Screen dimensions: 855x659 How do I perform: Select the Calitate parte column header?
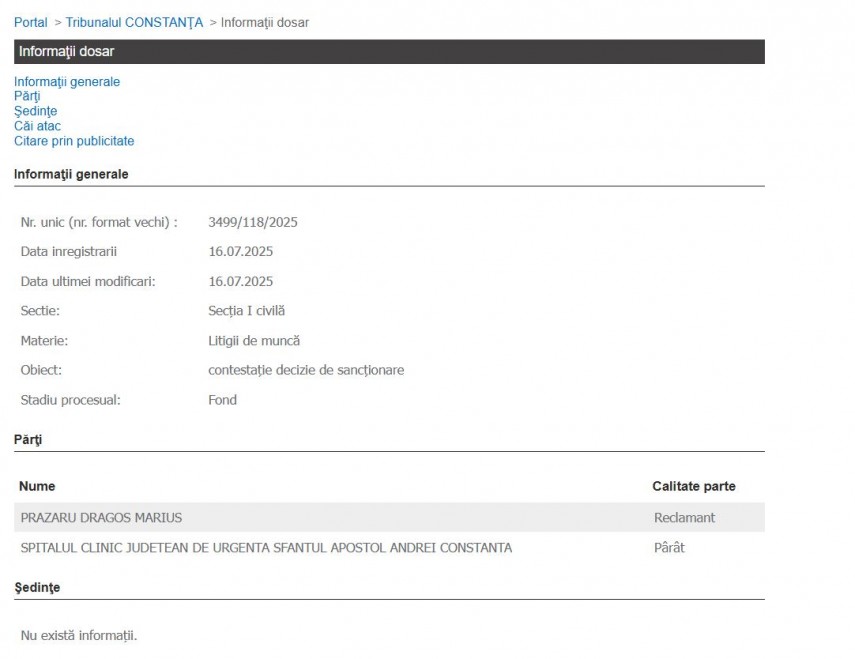(x=694, y=486)
